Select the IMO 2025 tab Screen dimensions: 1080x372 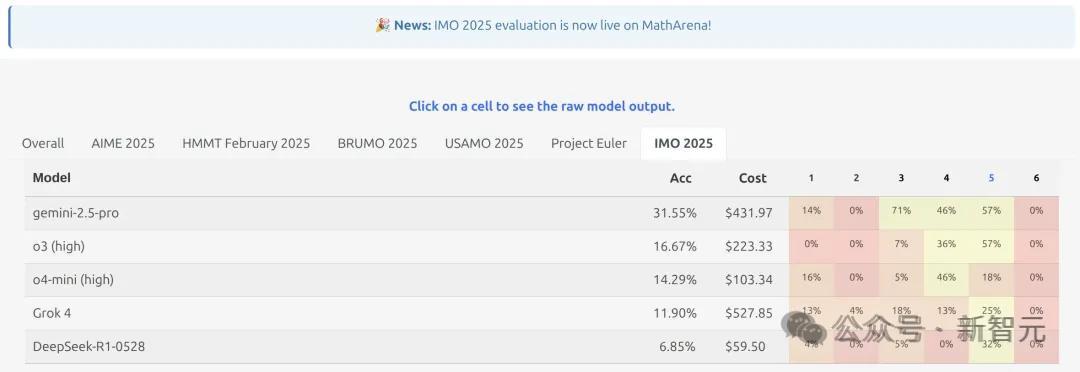[683, 143]
